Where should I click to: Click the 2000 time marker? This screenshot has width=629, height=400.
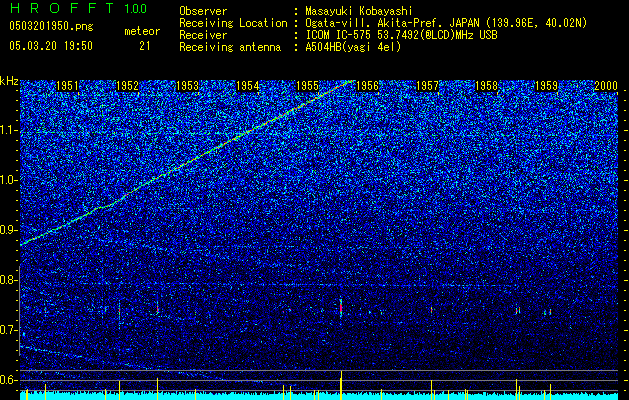[606, 86]
